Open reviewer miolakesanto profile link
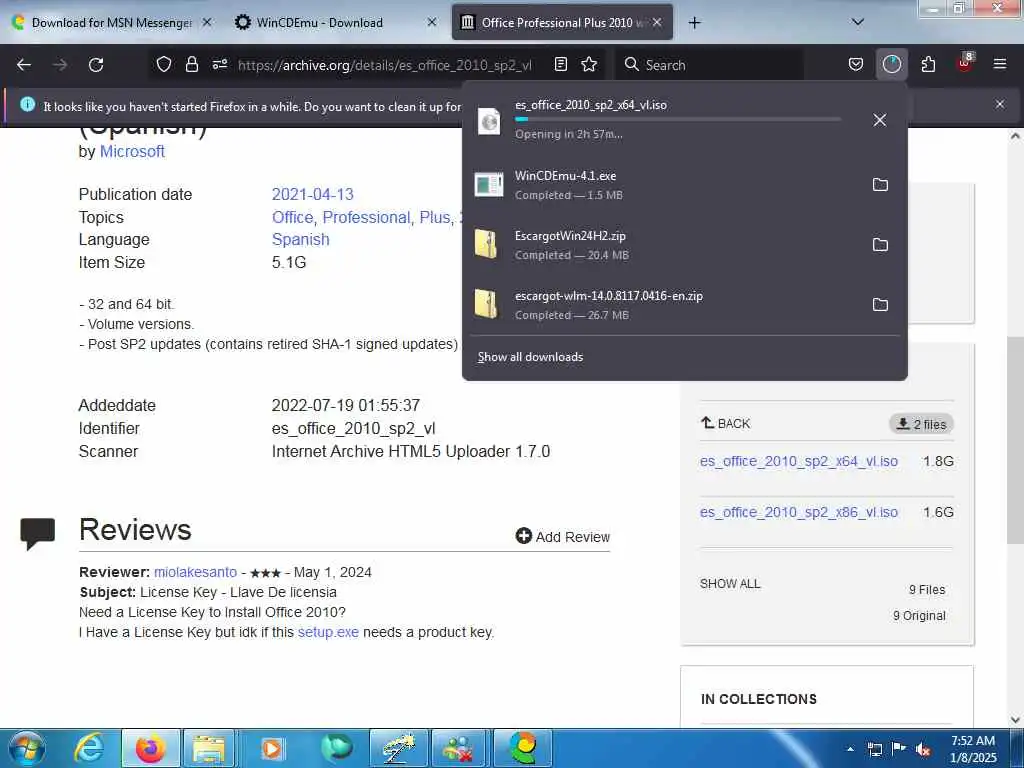1024x768 pixels. [x=195, y=572]
